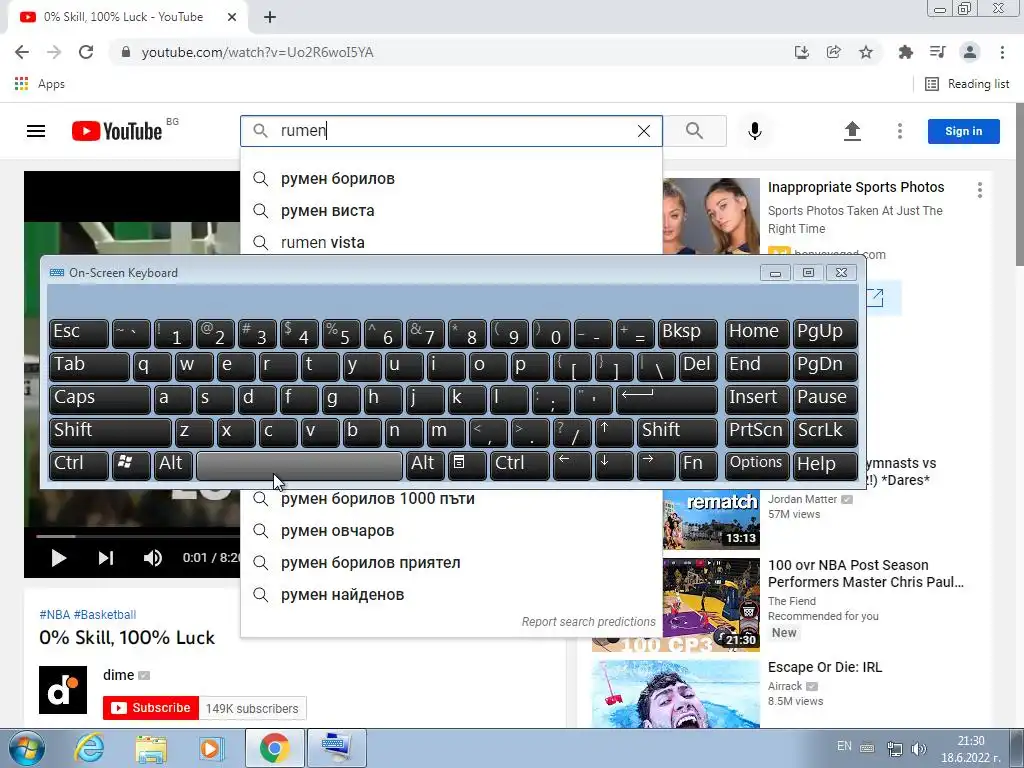Viewport: 1024px width, 768px height.
Task: Toggle the left Alt key on keyboard
Action: coord(172,464)
